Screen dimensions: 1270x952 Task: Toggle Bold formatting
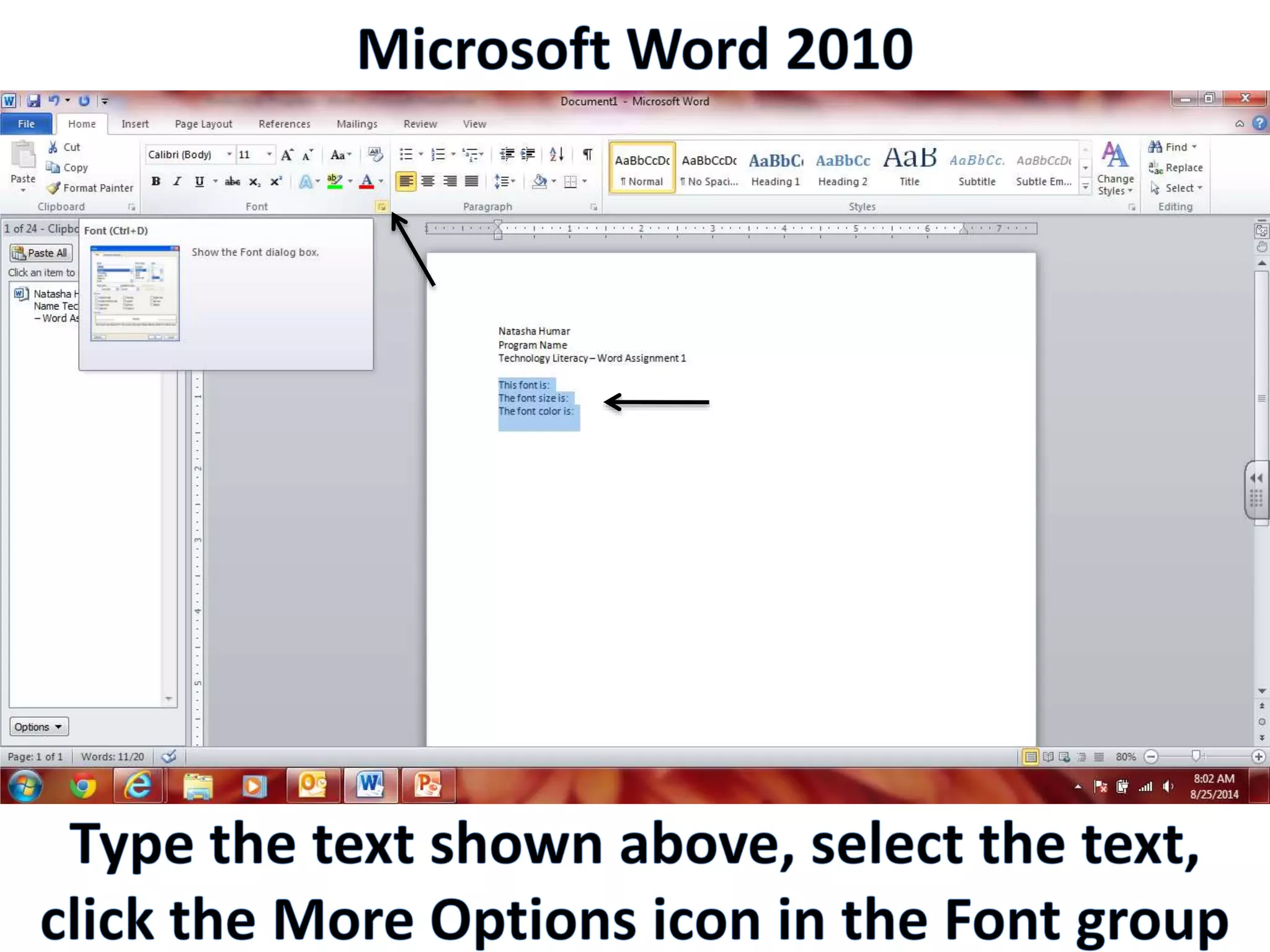click(x=156, y=182)
